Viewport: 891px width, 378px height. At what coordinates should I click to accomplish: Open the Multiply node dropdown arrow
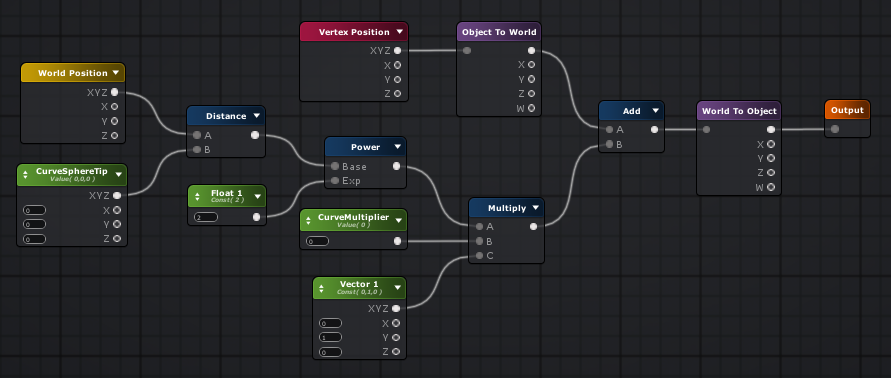point(535,208)
